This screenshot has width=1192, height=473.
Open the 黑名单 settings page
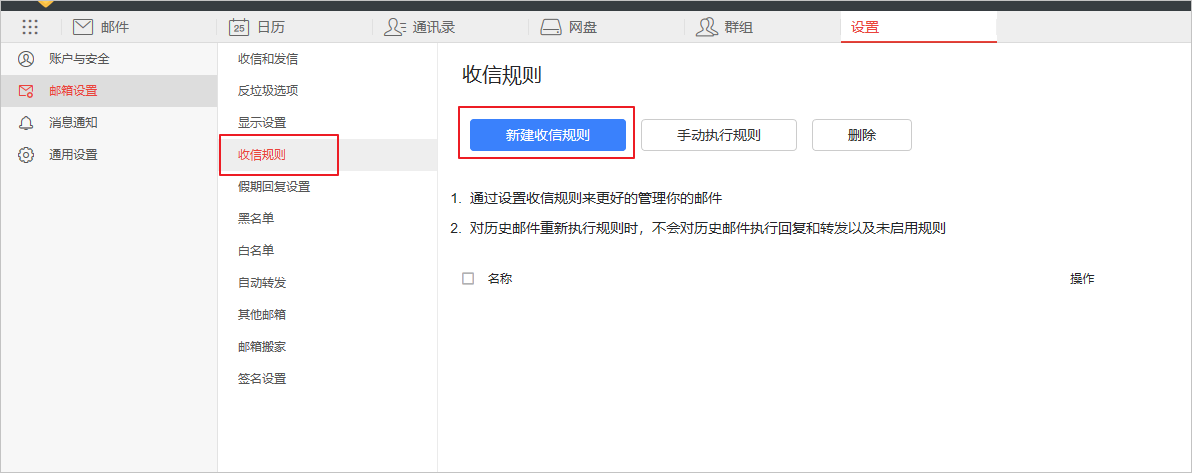tap(255, 219)
